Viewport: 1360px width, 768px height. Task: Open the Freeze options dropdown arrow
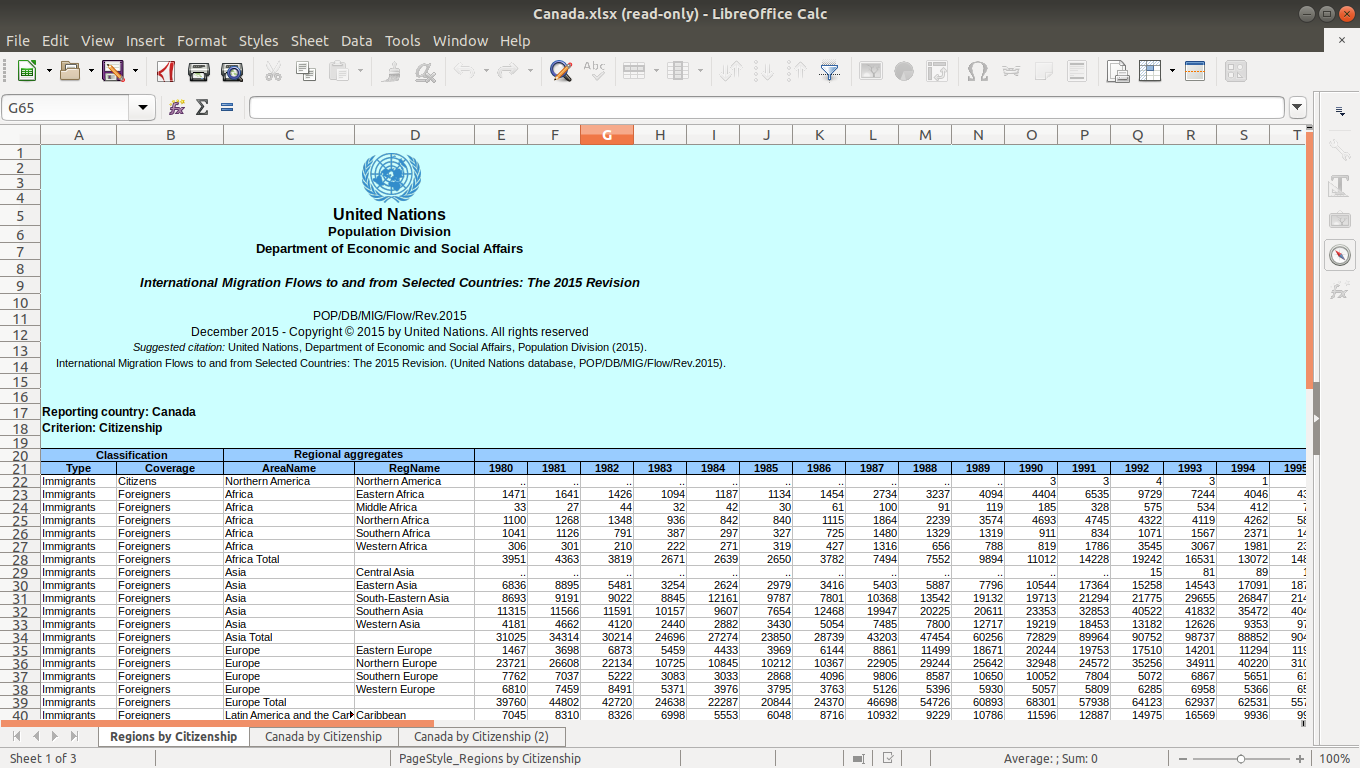point(1171,71)
